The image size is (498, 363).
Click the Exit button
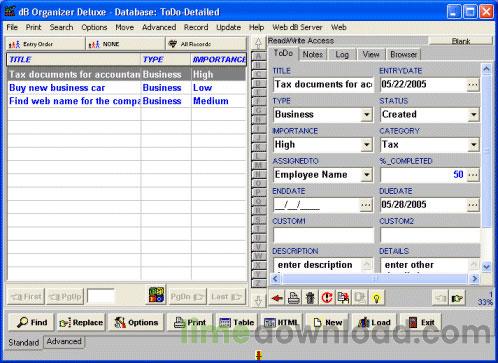point(421,322)
